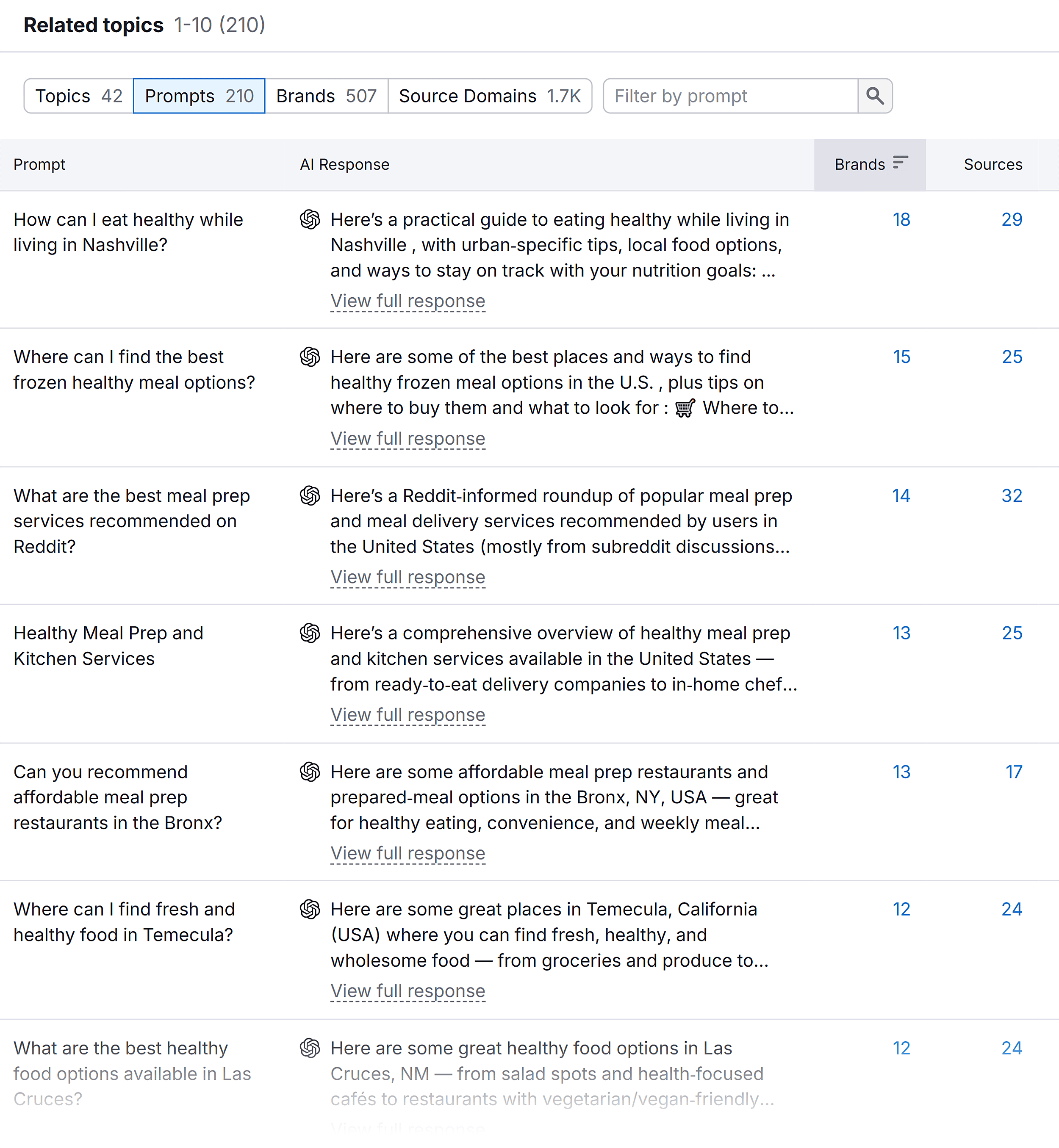Expand full response for the Nashville prompt

click(408, 301)
